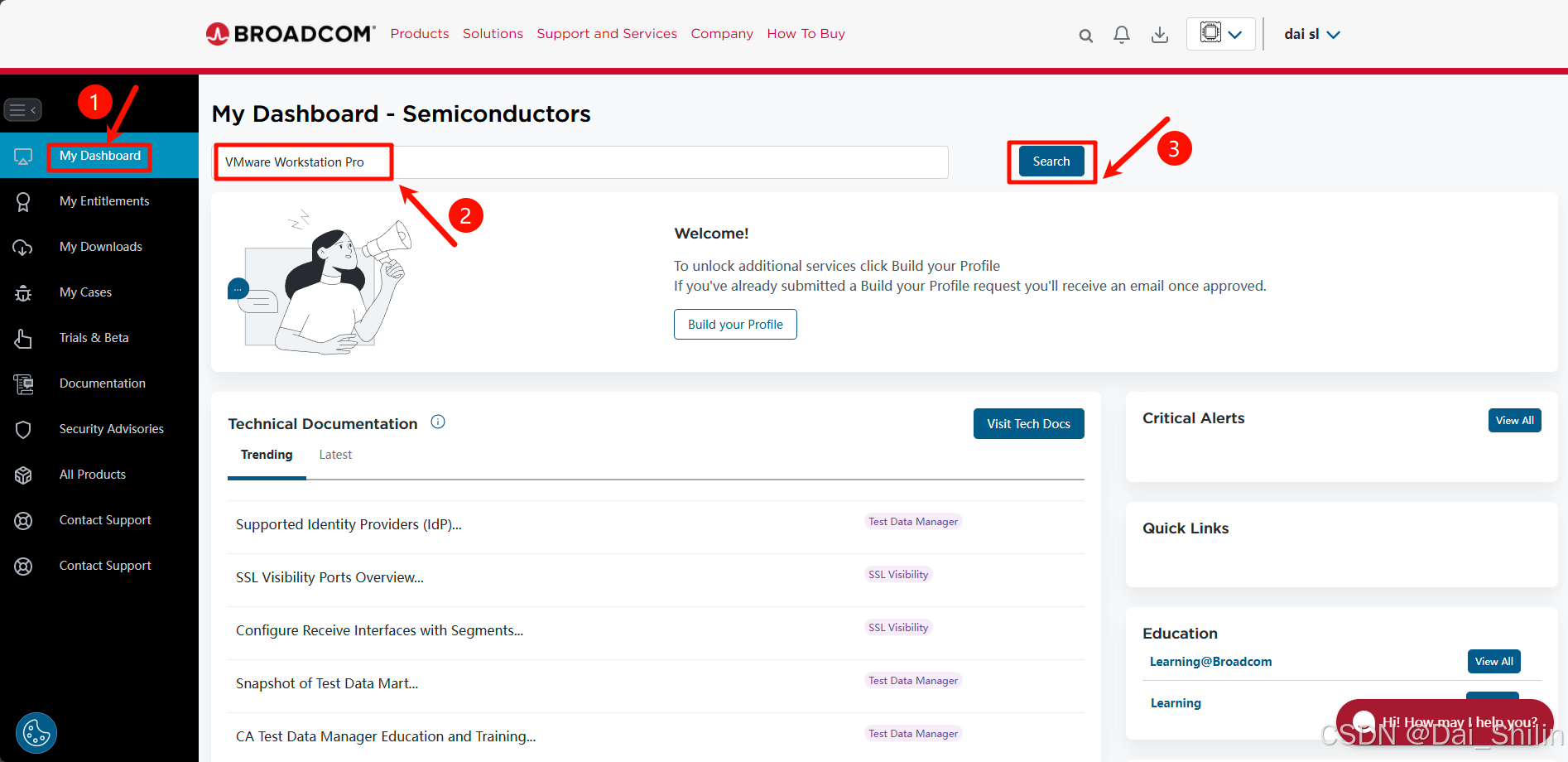Click Build your Profile button
1568x762 pixels.
pyautogui.click(x=735, y=325)
